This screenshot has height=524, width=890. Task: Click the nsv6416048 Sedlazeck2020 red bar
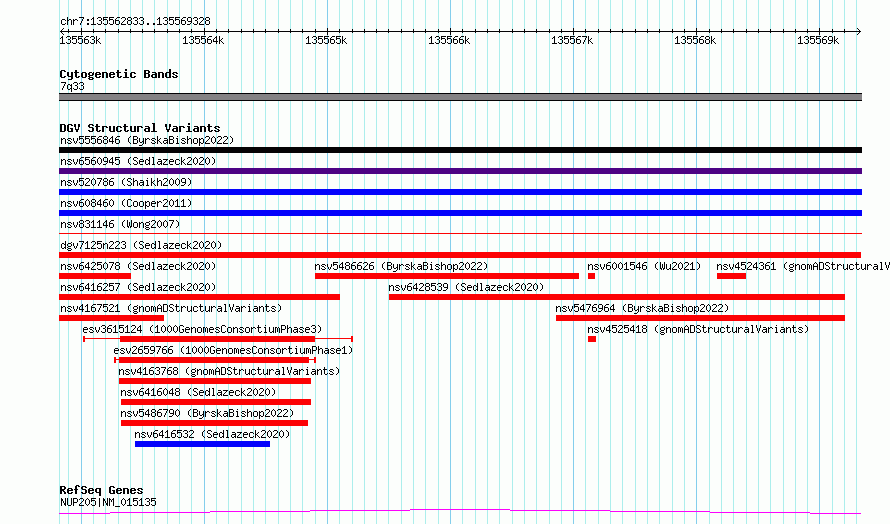point(216,402)
